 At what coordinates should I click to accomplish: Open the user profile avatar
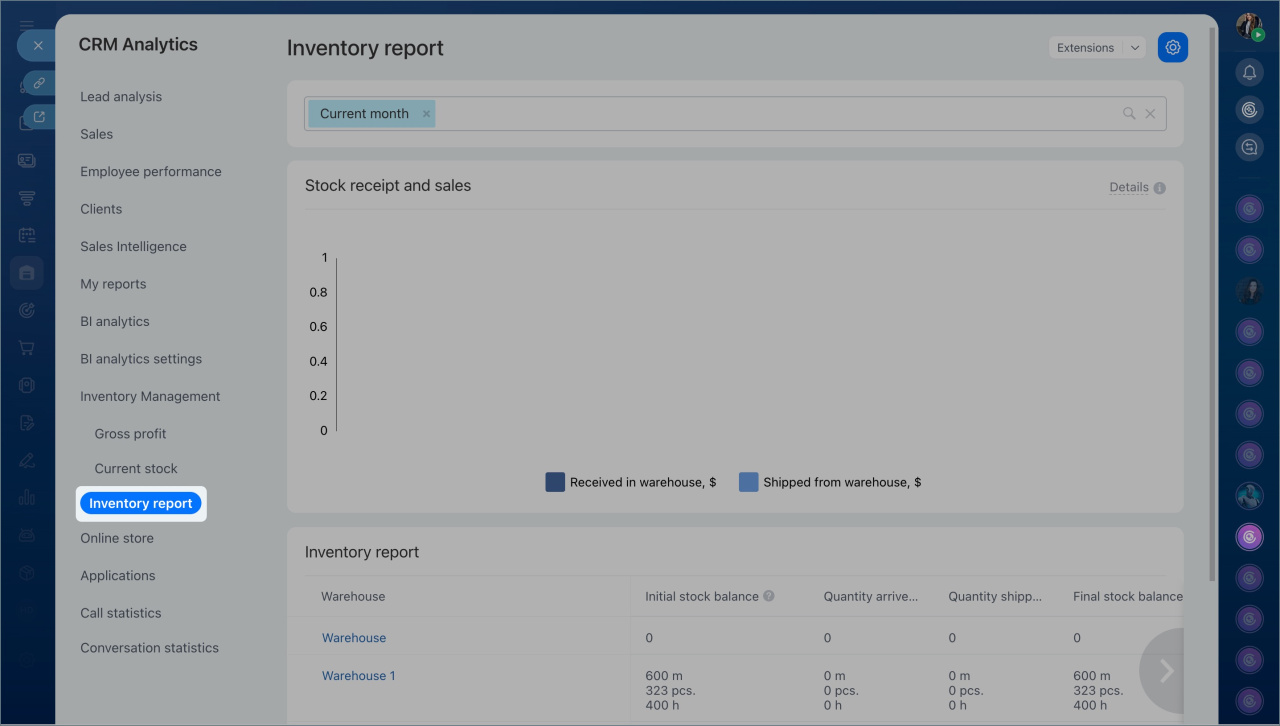click(1249, 27)
